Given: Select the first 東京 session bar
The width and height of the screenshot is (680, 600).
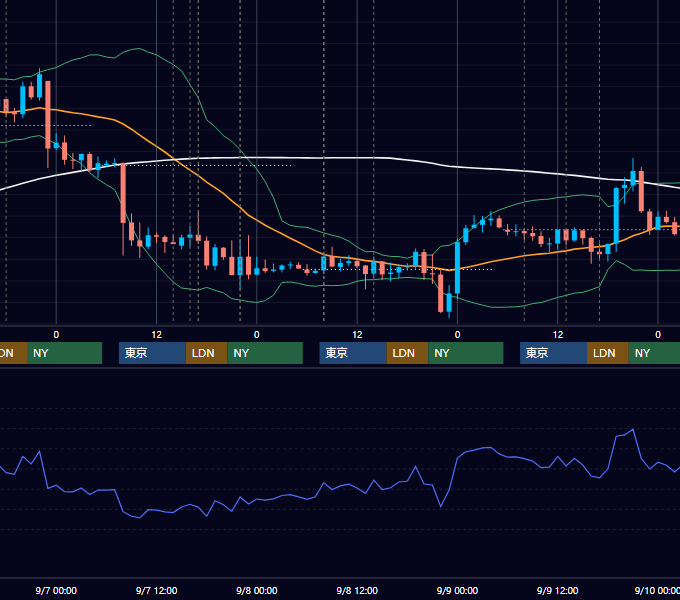Looking at the screenshot, I should coord(153,353).
